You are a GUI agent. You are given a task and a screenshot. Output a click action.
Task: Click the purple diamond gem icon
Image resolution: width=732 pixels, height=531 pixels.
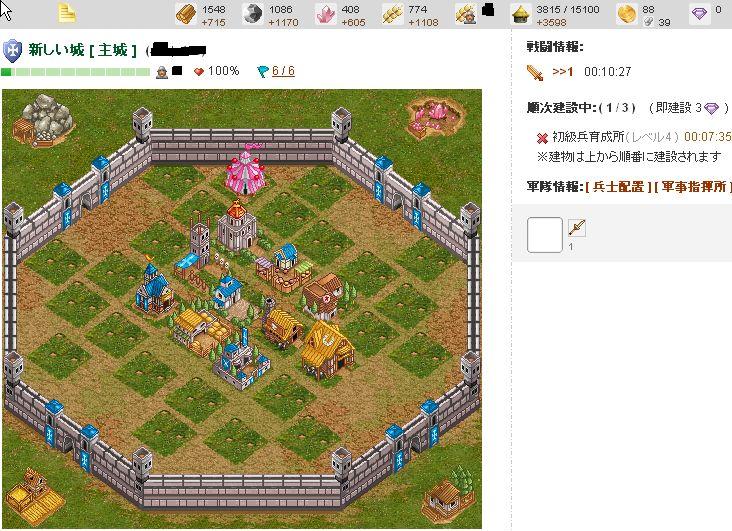(x=699, y=14)
